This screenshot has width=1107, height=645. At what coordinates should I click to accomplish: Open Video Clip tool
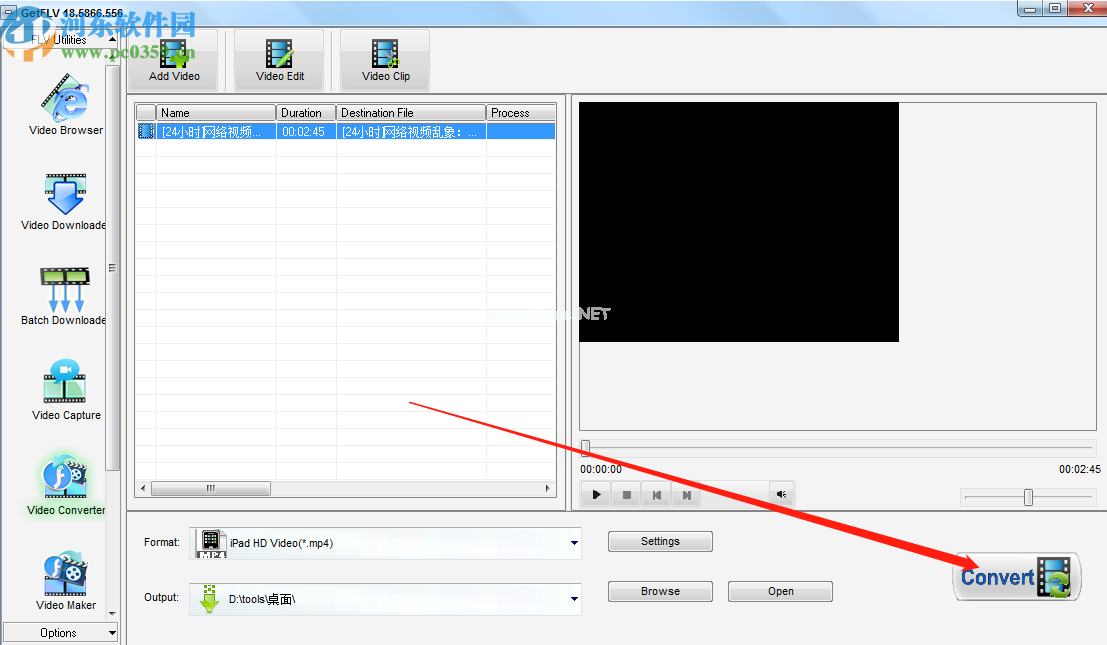385,61
